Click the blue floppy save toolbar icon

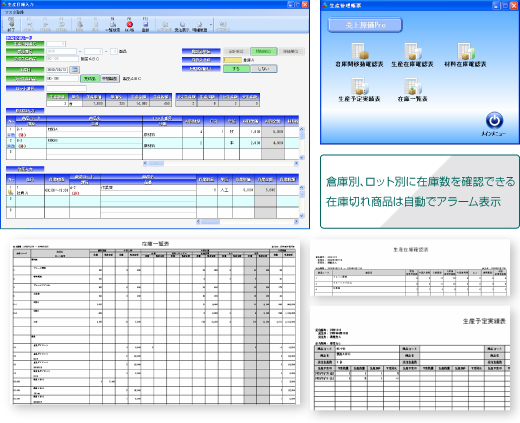(x=146, y=25)
